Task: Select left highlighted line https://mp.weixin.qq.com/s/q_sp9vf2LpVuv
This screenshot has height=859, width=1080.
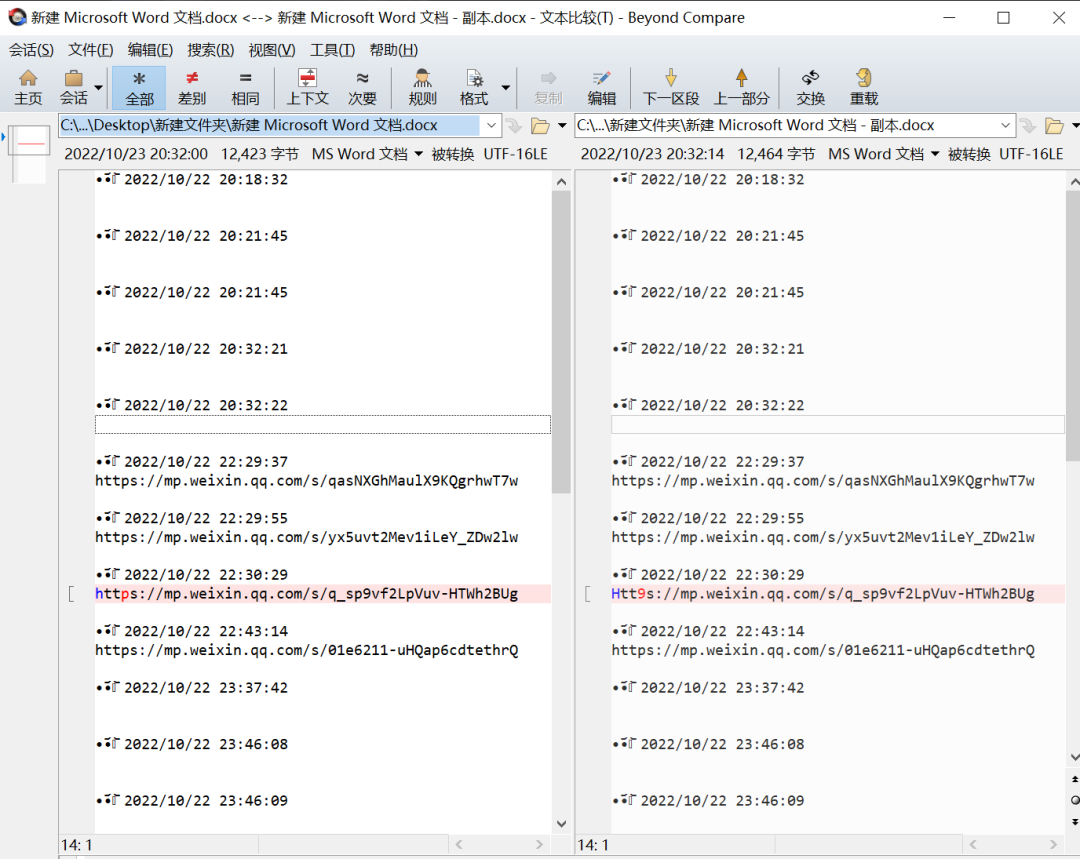Action: coord(322,594)
